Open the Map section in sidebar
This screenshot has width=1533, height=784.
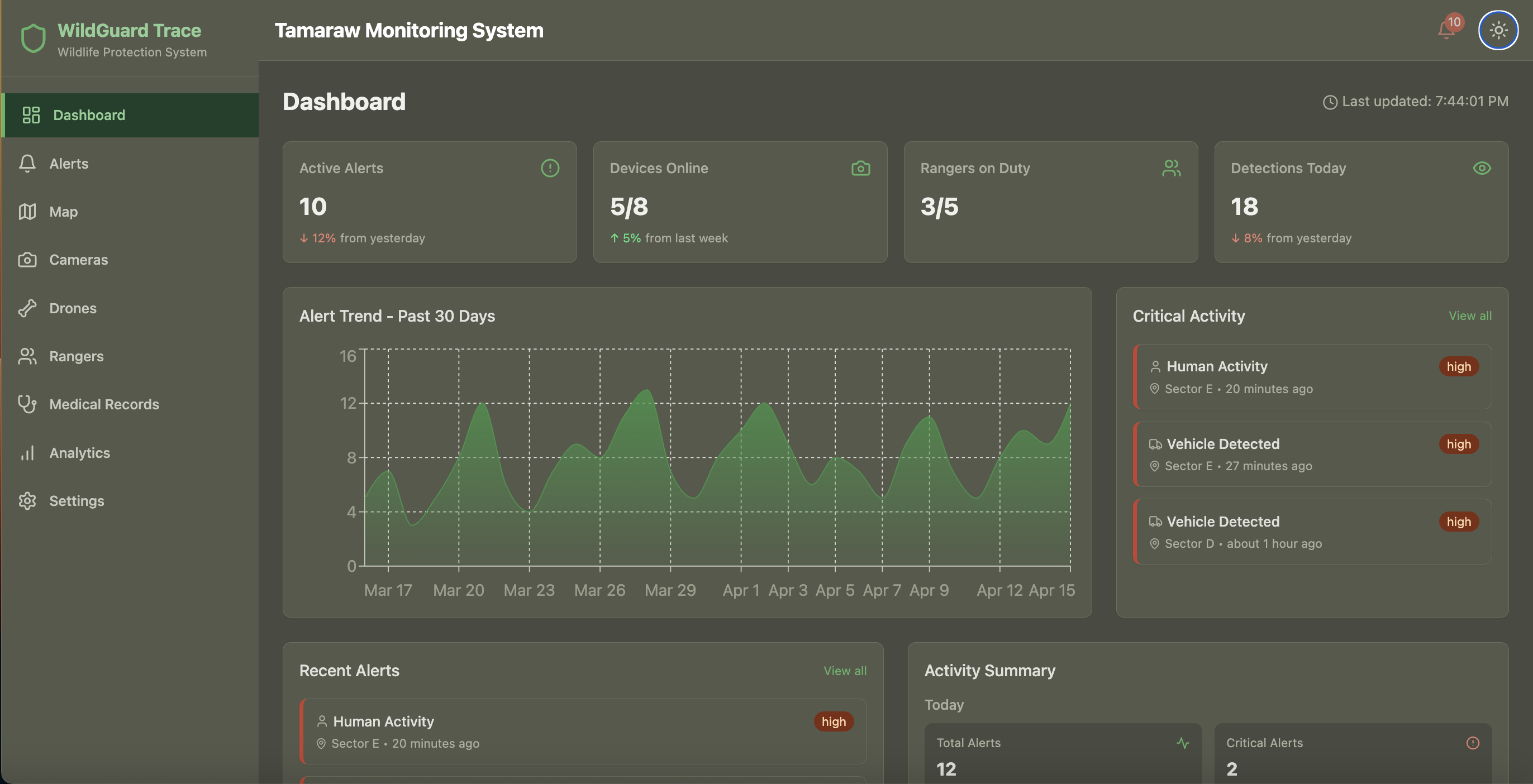point(63,212)
